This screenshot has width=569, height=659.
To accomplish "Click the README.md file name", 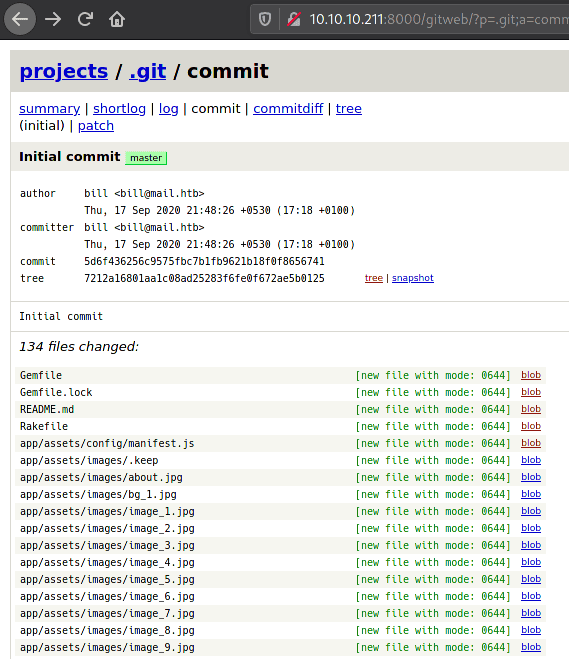I will click(x=47, y=409).
